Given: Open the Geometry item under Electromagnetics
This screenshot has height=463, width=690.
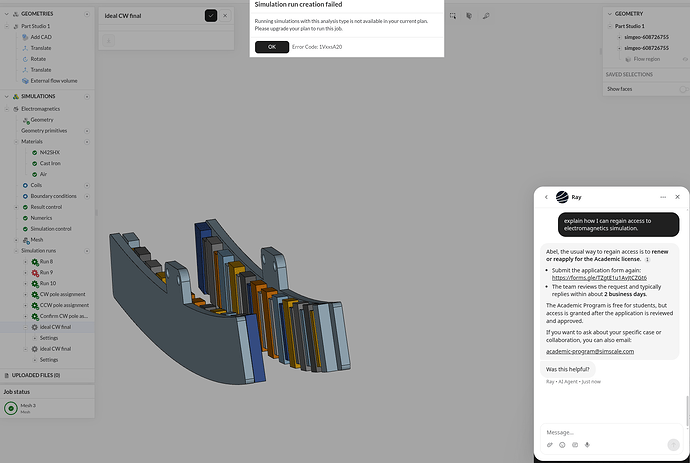Looking at the screenshot, I should tap(42, 120).
